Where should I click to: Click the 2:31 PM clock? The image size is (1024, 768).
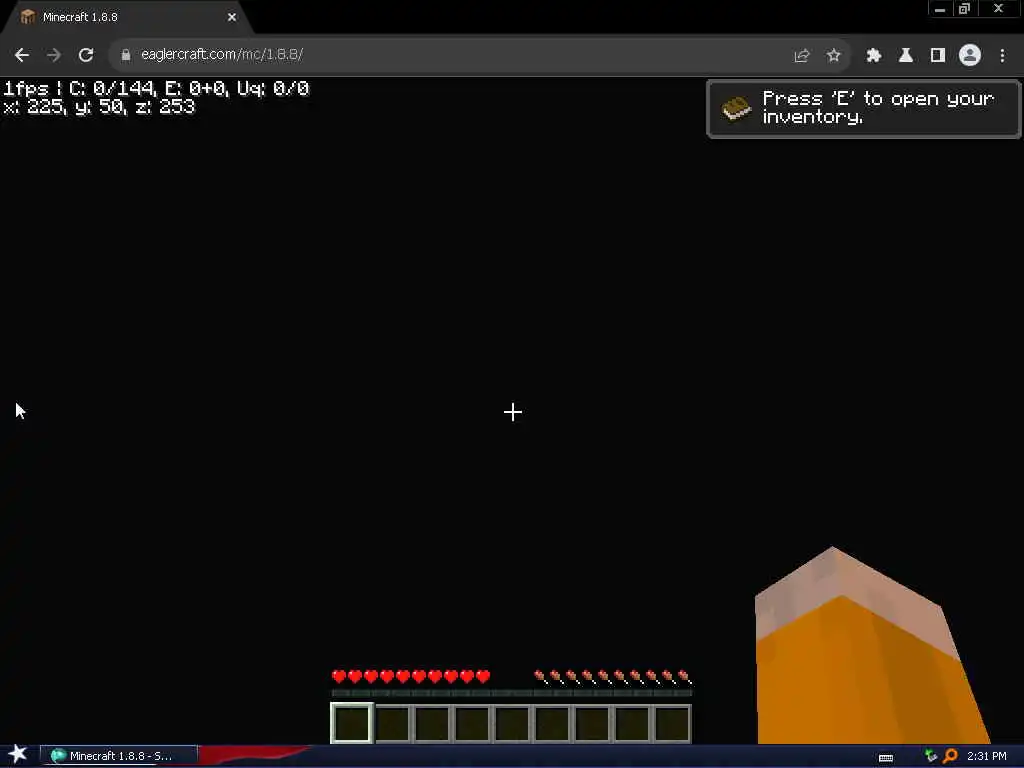pyautogui.click(x=987, y=756)
